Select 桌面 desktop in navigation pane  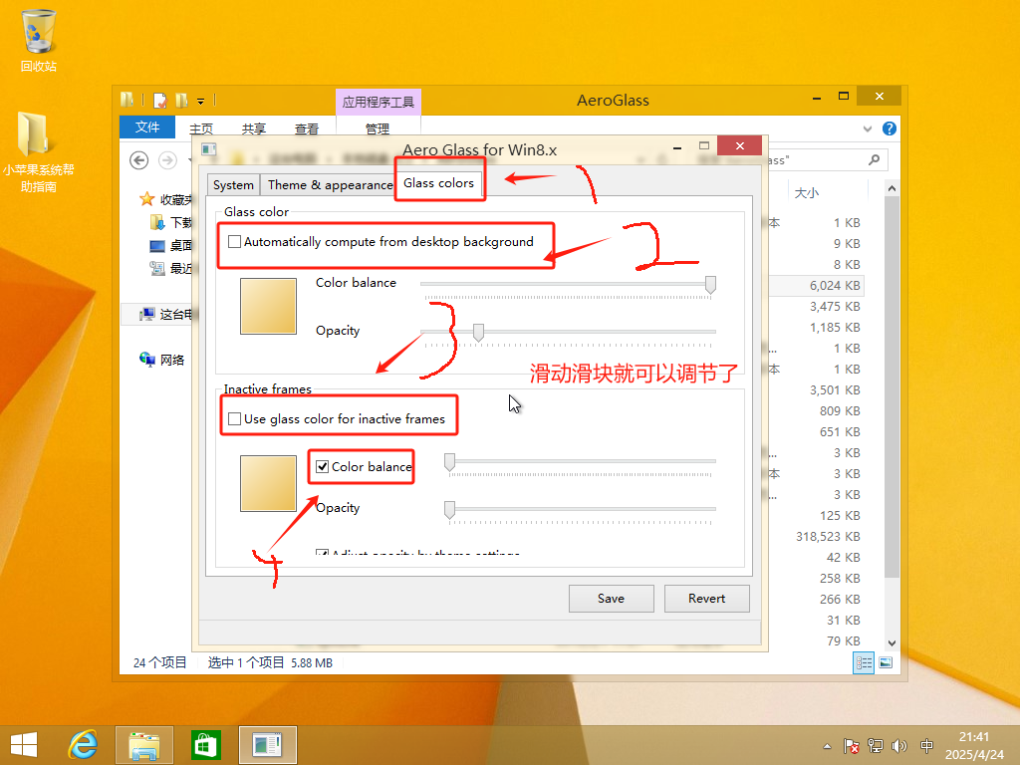point(171,246)
